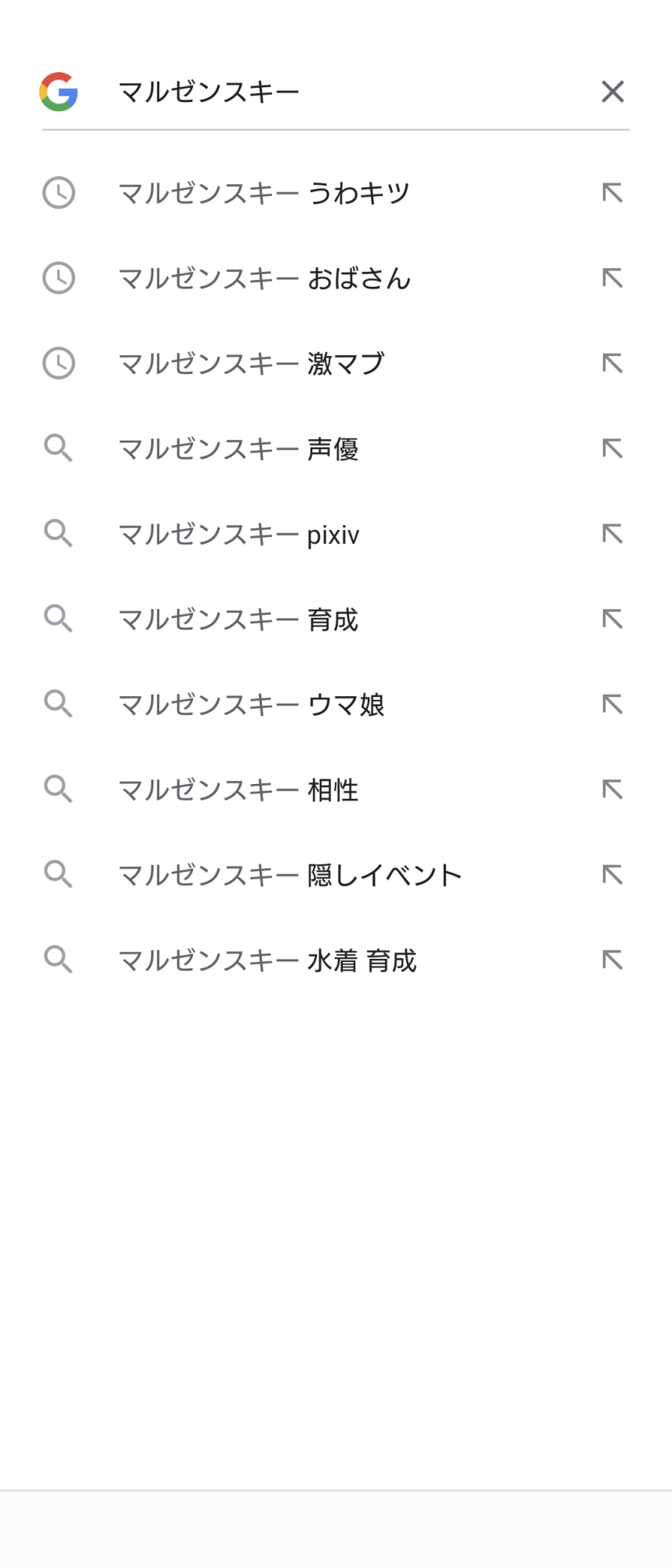Screen dimensions: 672x1568
Task: Tap suggestion マルゼンスキー 隠しイベント
Action: (x=290, y=875)
